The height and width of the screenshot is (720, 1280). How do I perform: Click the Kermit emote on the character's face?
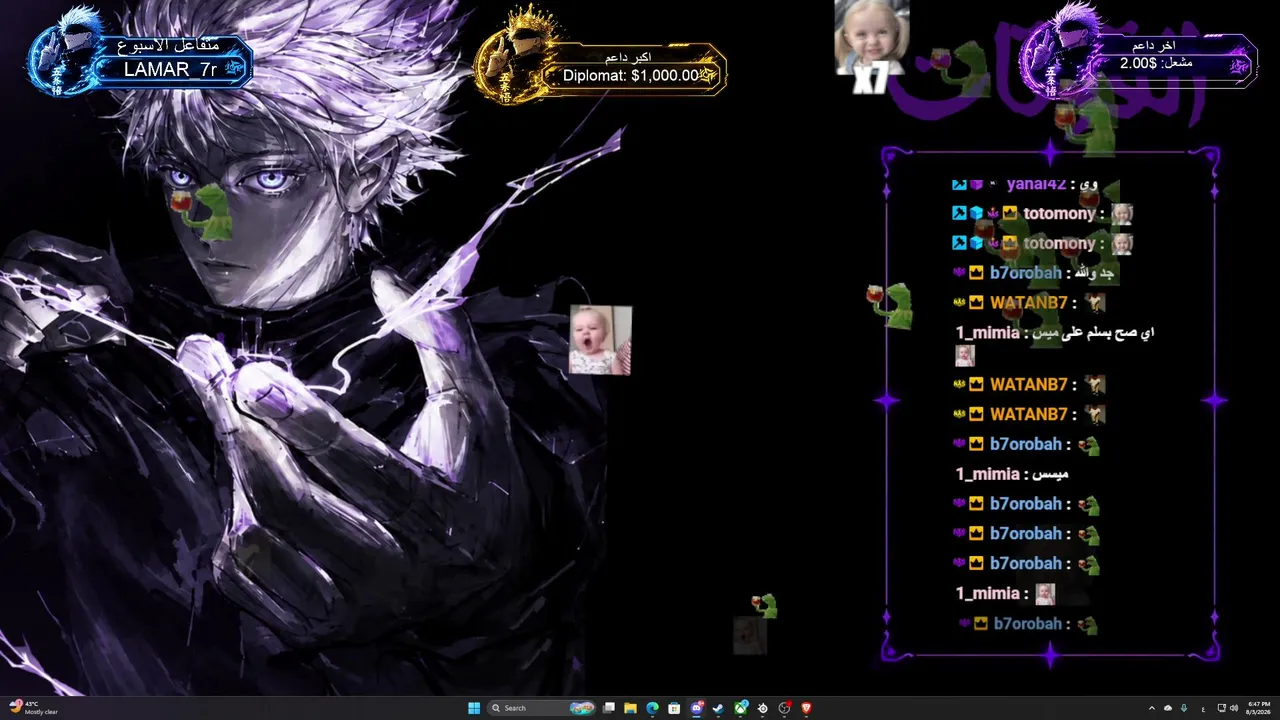(203, 210)
